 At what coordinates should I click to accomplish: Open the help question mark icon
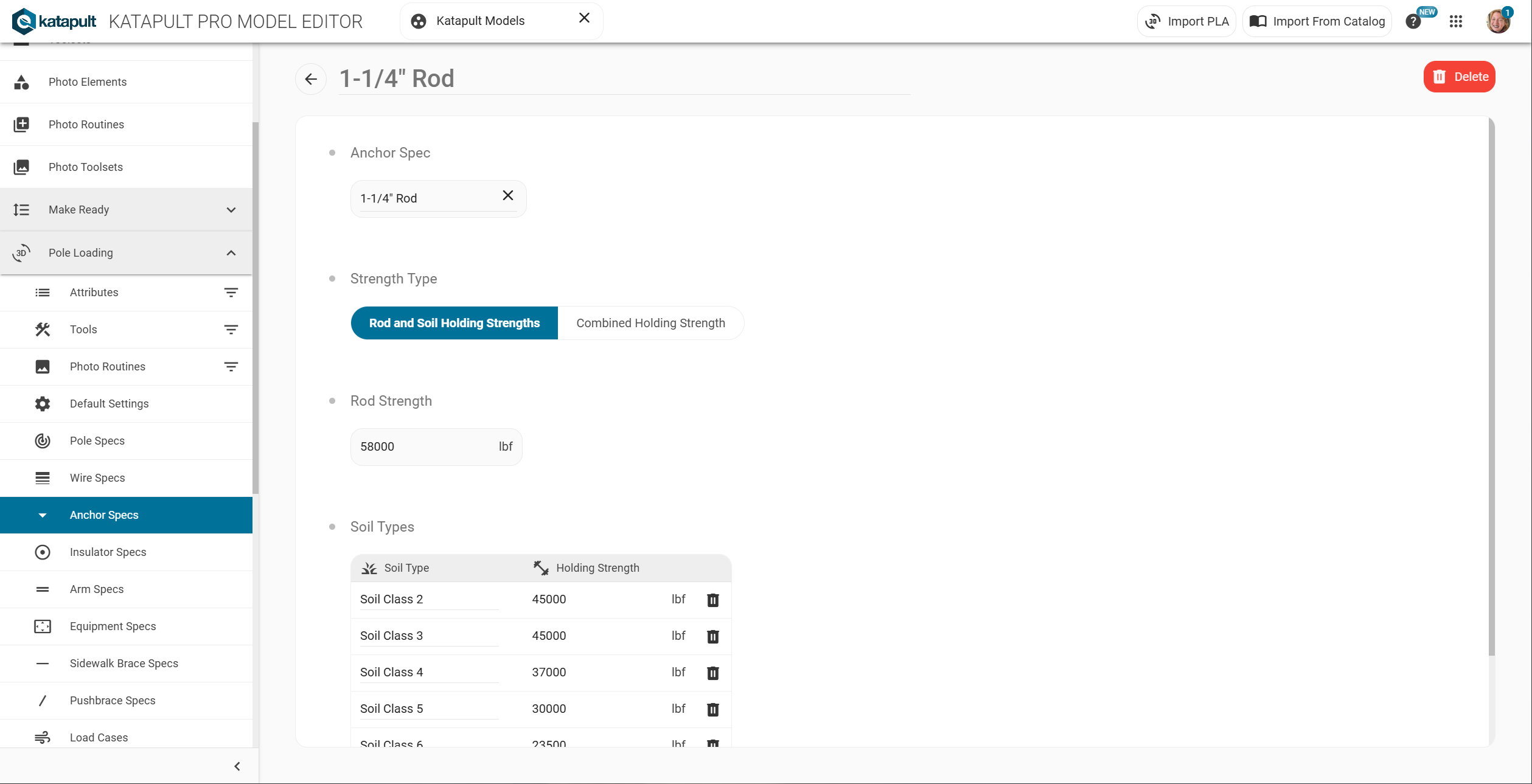pos(1413,22)
